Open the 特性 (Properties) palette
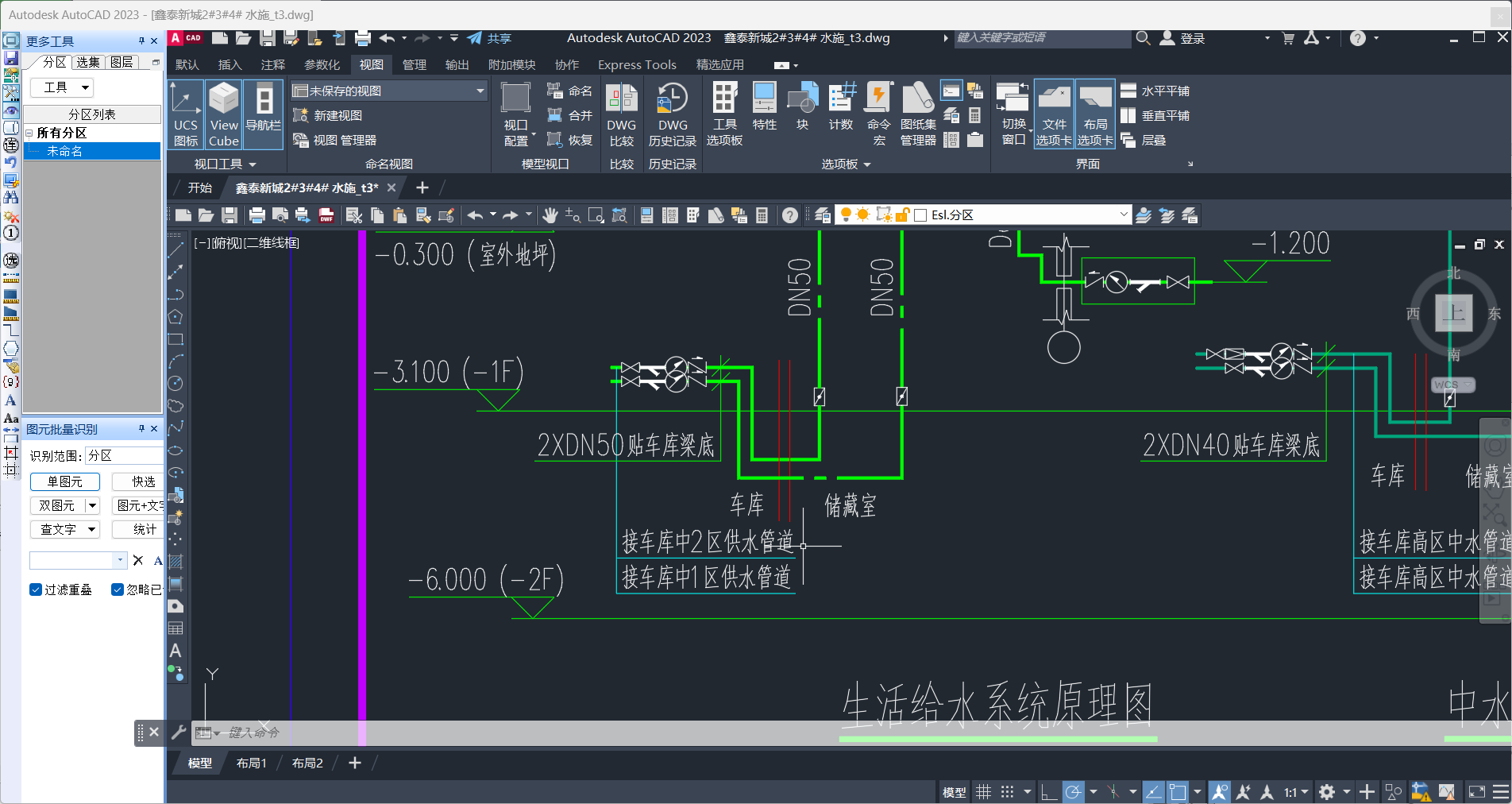 [764, 106]
